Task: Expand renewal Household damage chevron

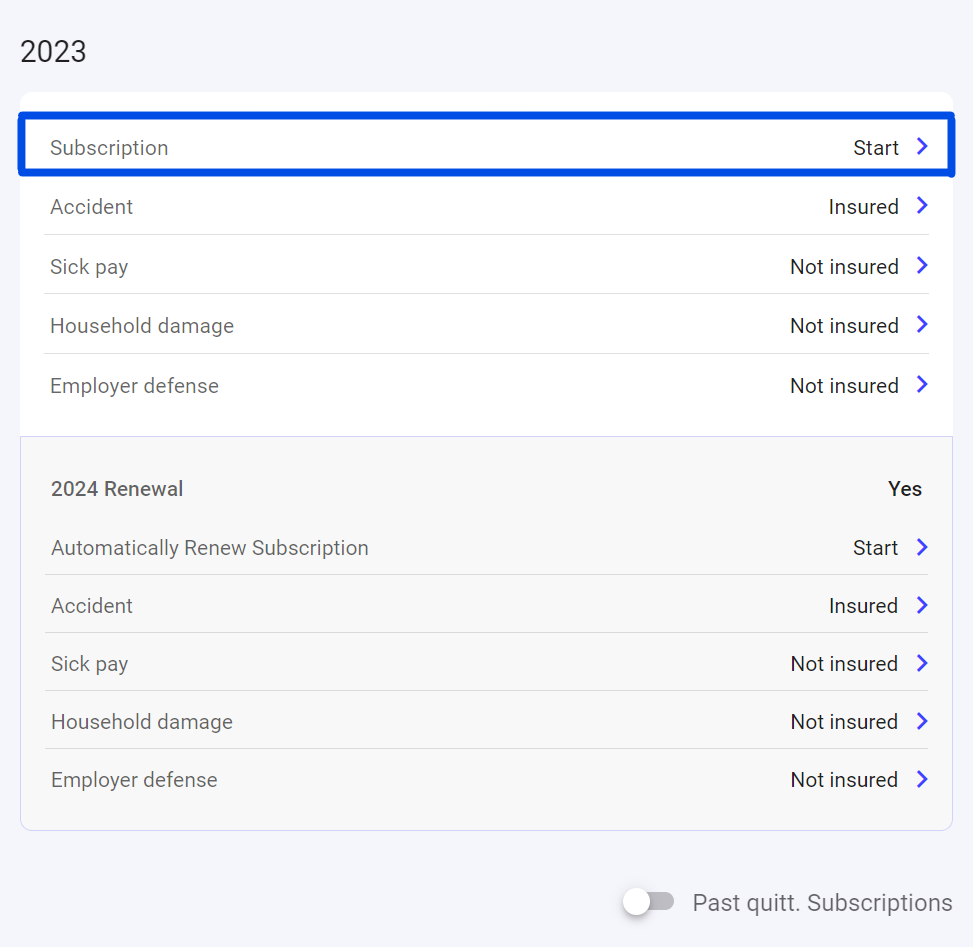Action: [x=922, y=721]
